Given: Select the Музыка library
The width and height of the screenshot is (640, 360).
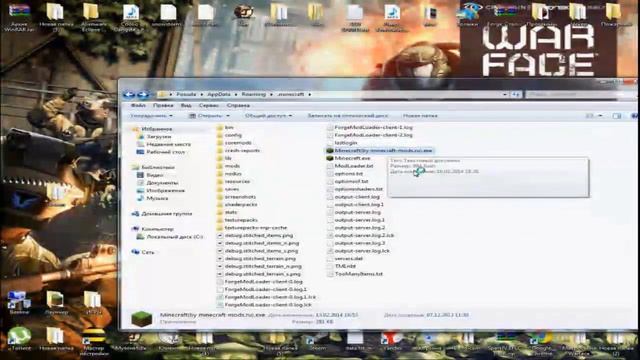Looking at the screenshot, I should coord(157,198).
